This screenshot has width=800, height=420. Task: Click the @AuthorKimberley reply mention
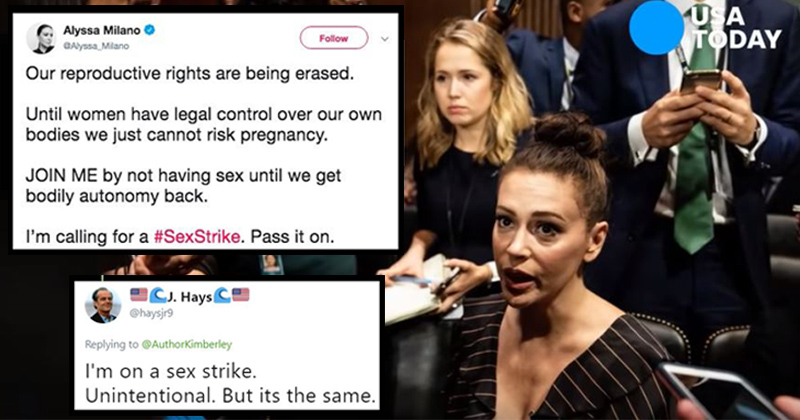(x=186, y=344)
